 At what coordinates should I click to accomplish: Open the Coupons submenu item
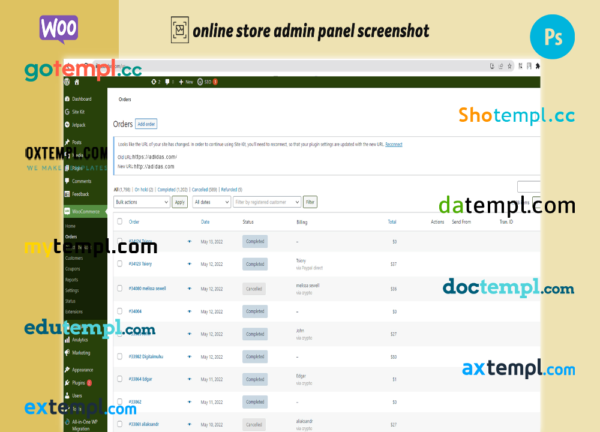pyautogui.click(x=73, y=269)
